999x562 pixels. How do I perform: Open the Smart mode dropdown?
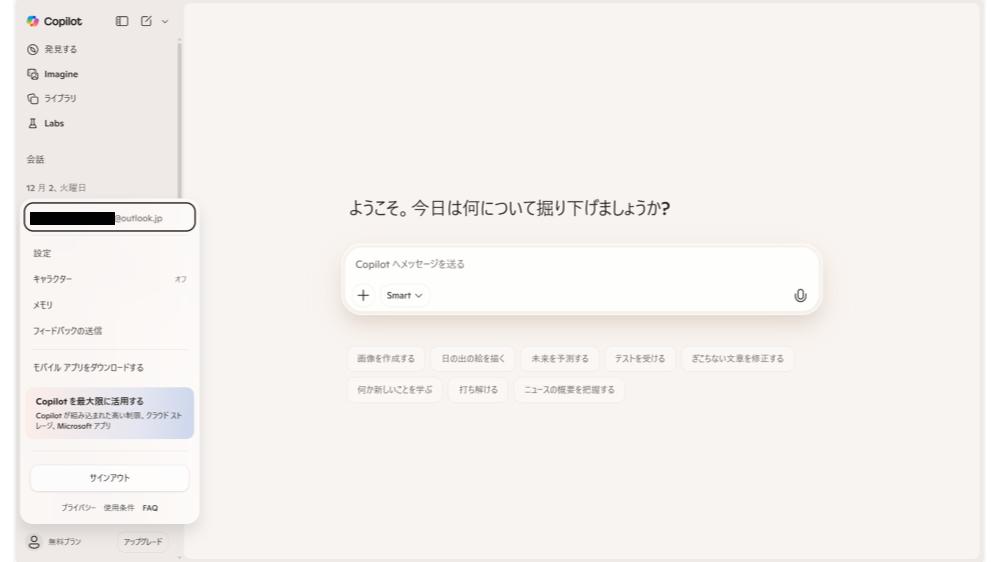coord(405,295)
